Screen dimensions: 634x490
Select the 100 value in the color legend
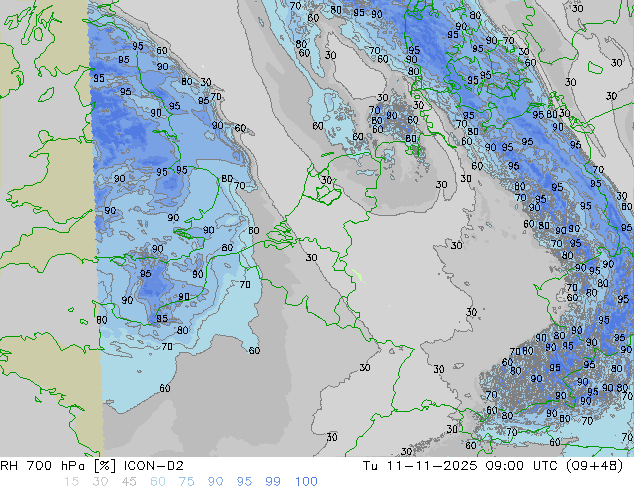306,482
